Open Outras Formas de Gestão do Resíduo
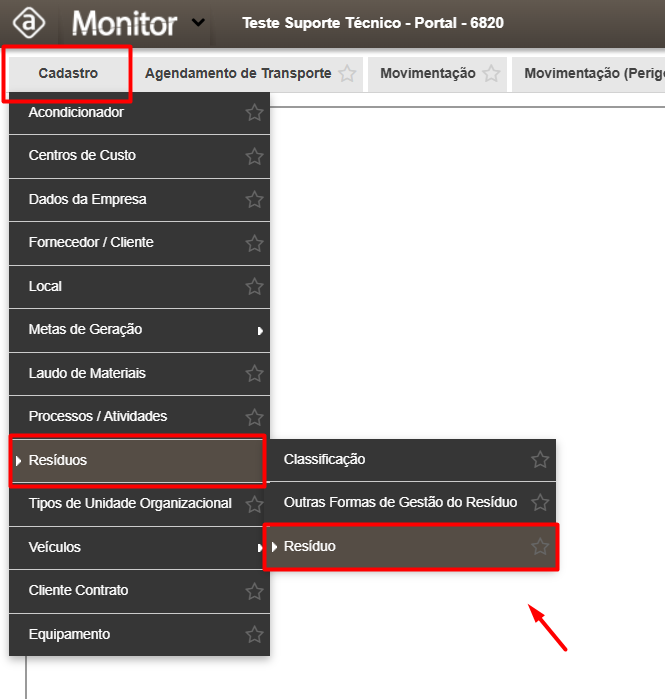Screen dimensions: 665x699 (400, 502)
